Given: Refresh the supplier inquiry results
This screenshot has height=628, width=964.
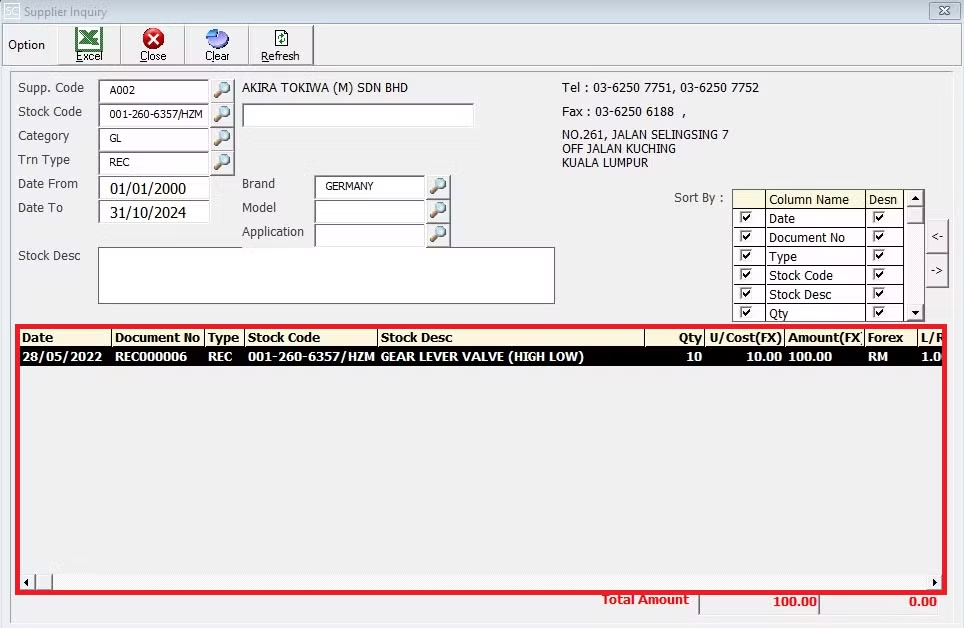Looking at the screenshot, I should [280, 44].
